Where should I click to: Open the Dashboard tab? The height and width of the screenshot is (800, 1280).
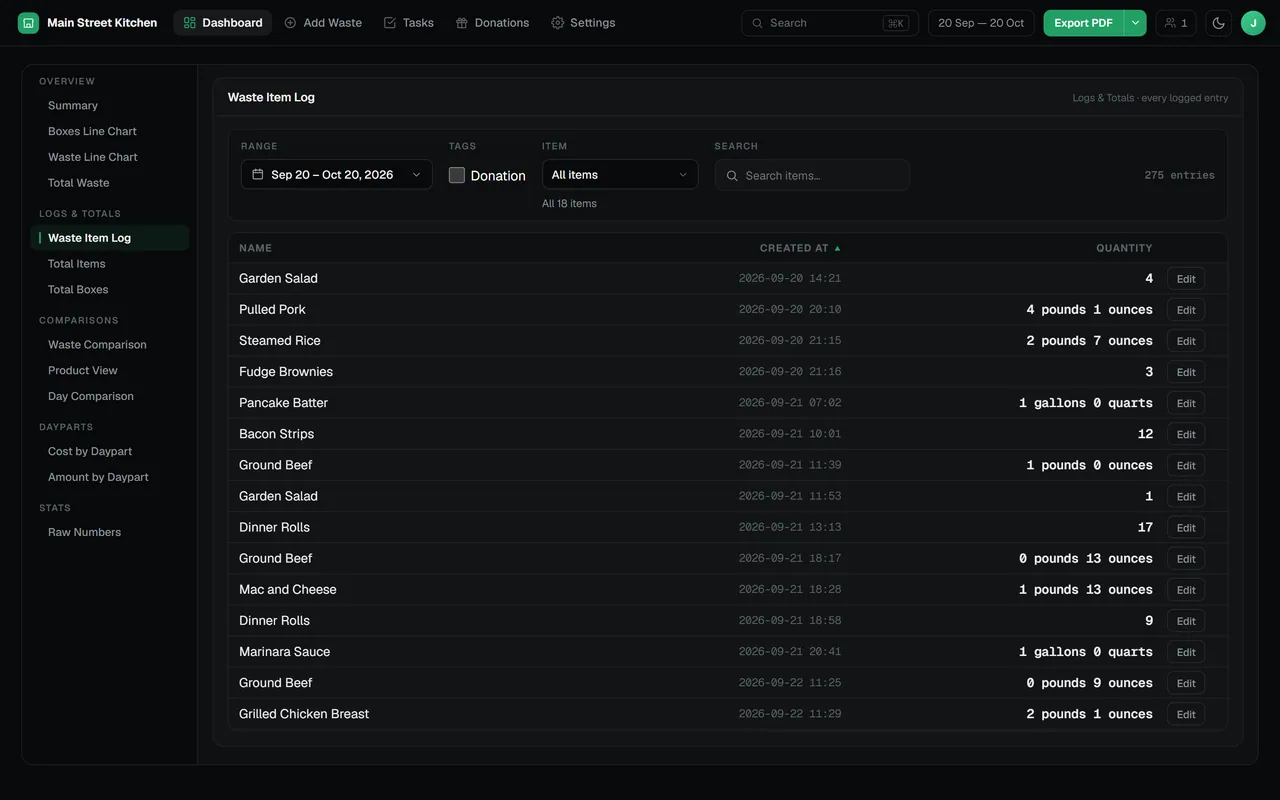(x=222, y=23)
